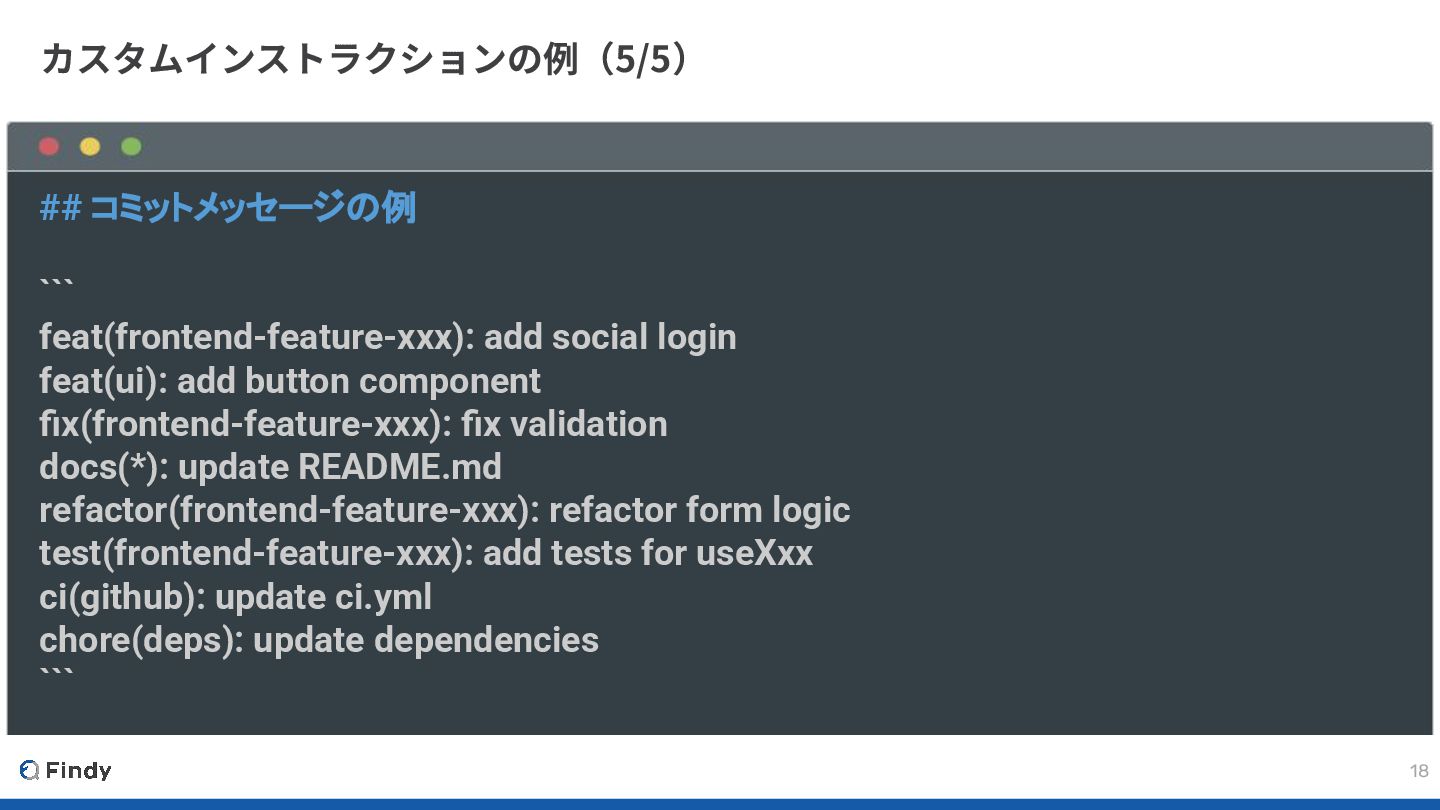
Task: Click the chore(deps): update dependencies line
Action: point(318,640)
